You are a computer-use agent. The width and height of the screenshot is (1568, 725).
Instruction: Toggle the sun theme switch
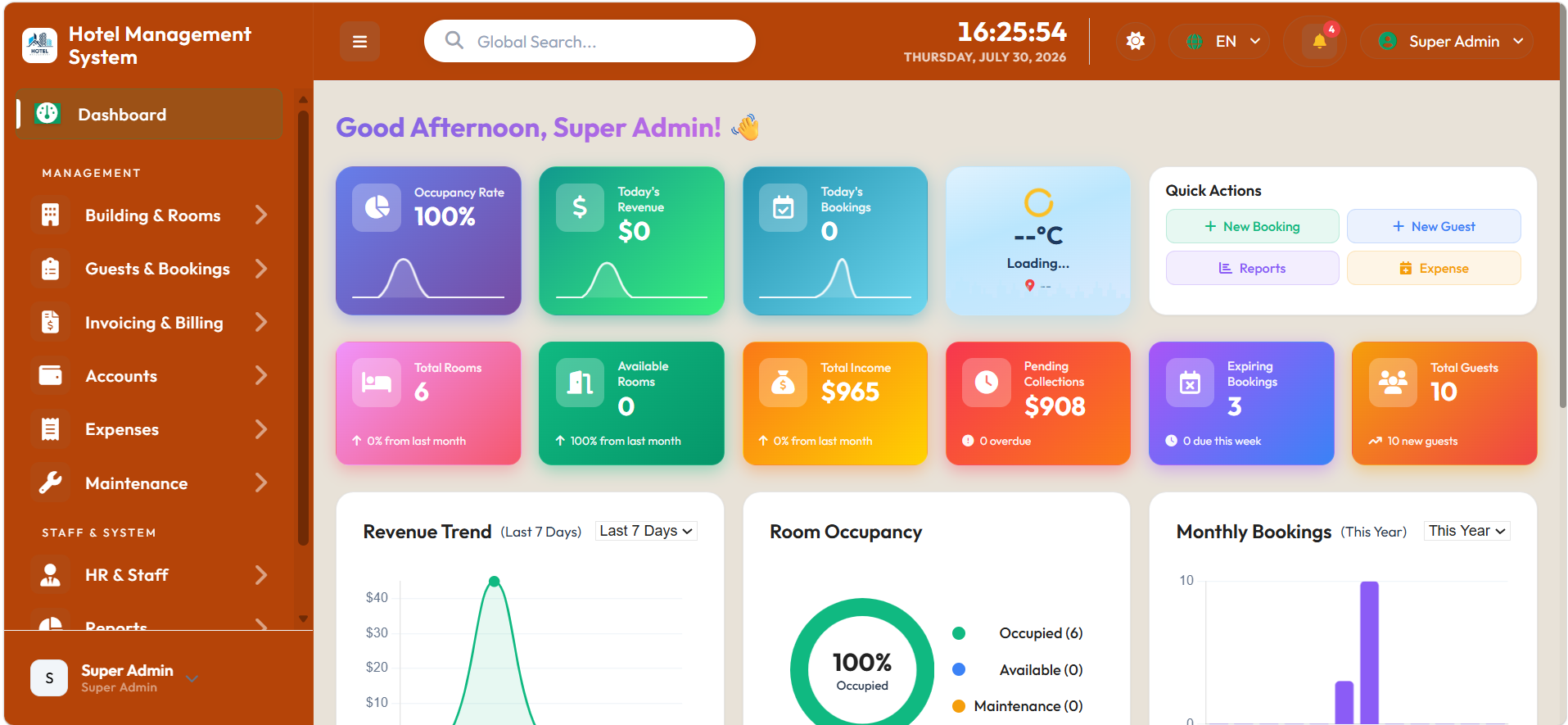point(1135,41)
